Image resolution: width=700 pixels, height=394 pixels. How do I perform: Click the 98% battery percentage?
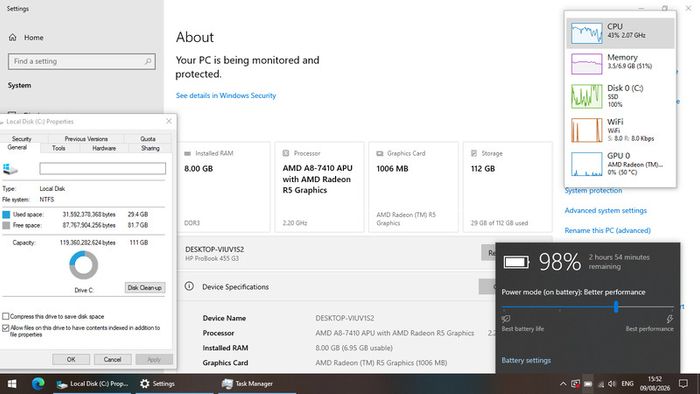click(x=560, y=262)
